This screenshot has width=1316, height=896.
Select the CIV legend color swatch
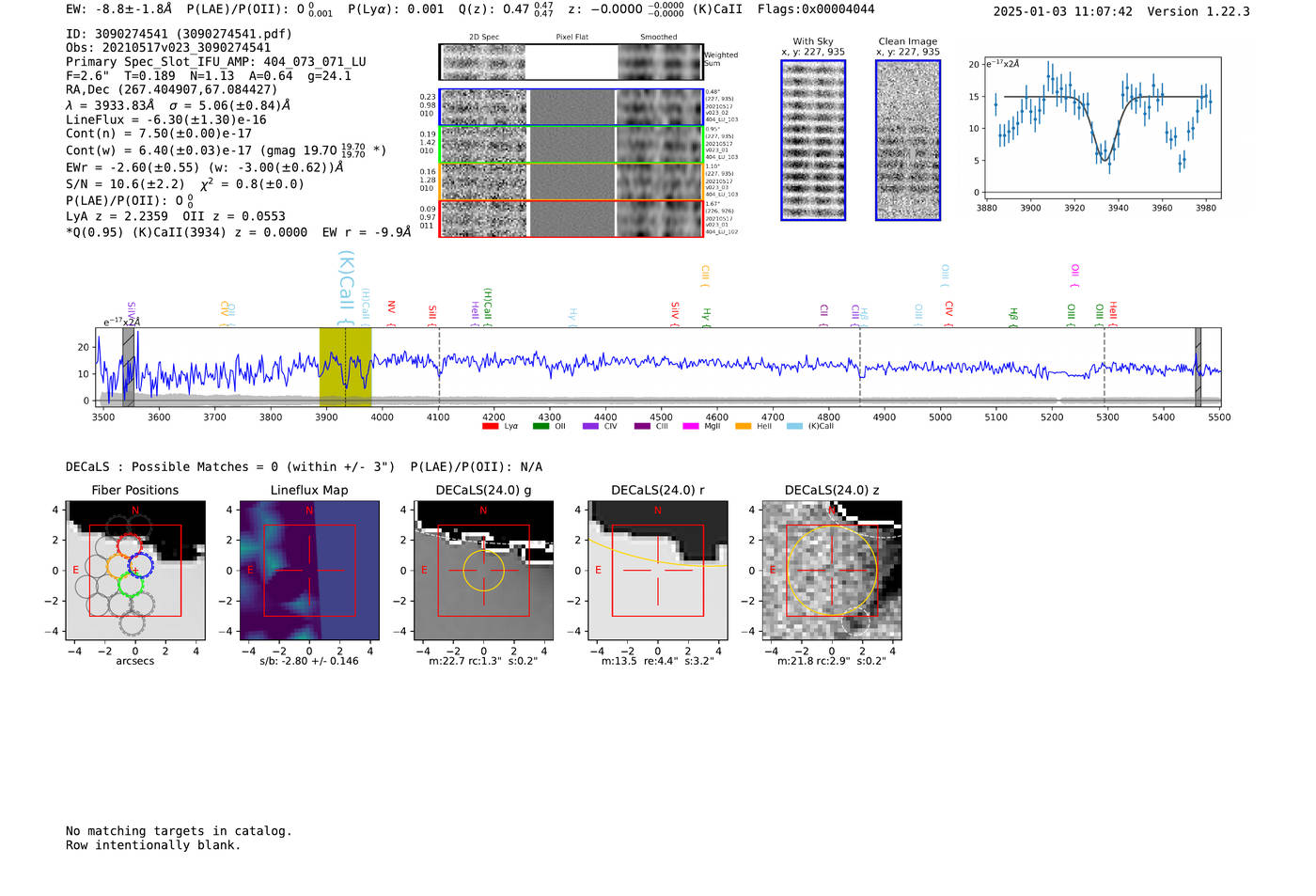pos(590,427)
